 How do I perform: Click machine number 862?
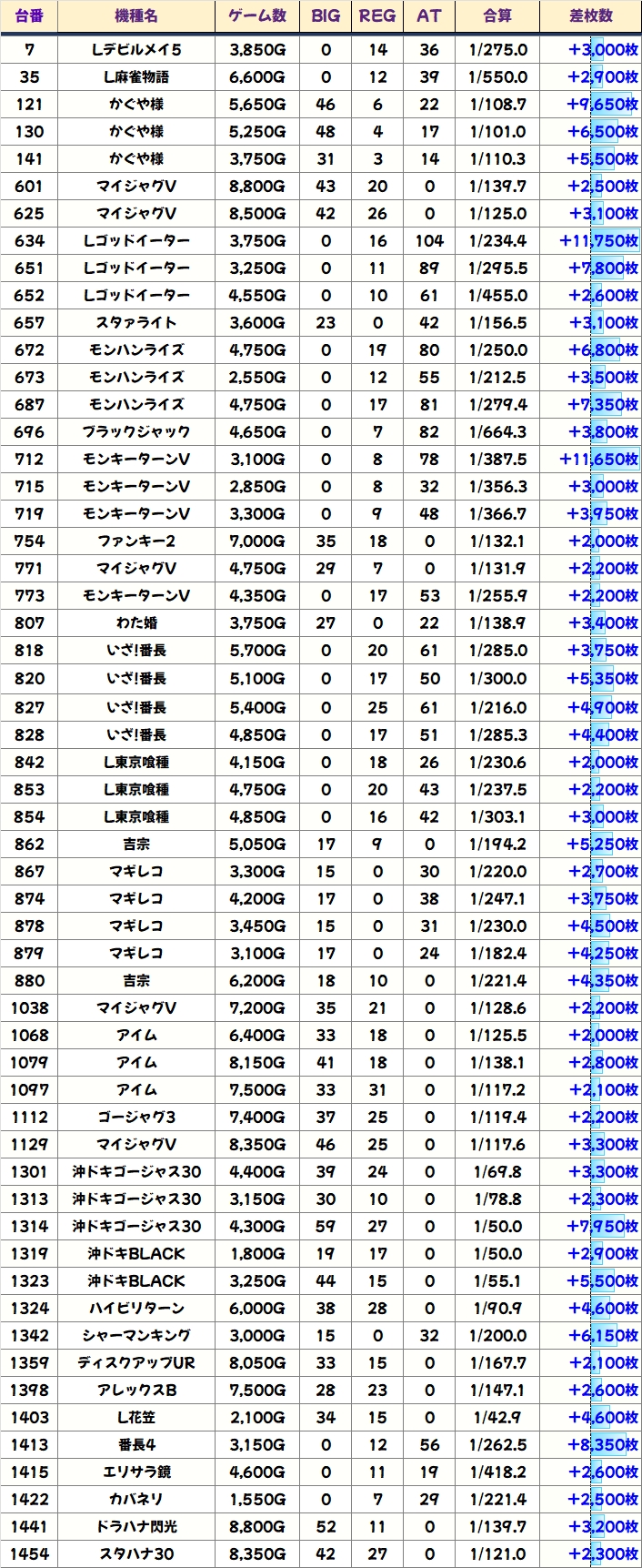29,845
